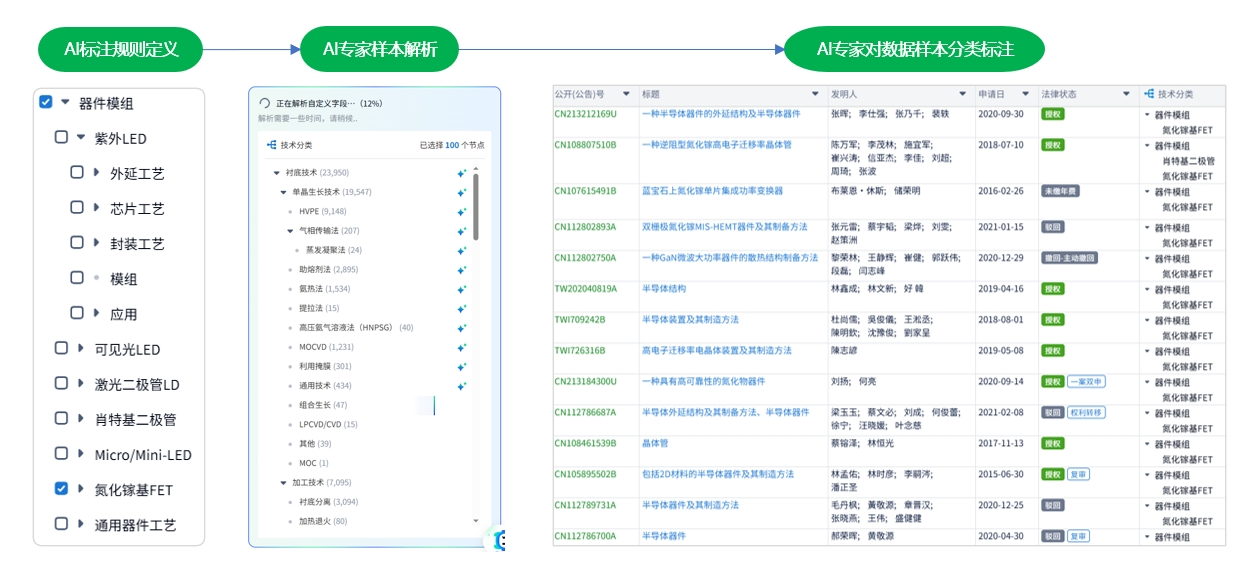
Task: Open the 申请日 column dropdown arrow
Action: pos(1025,95)
